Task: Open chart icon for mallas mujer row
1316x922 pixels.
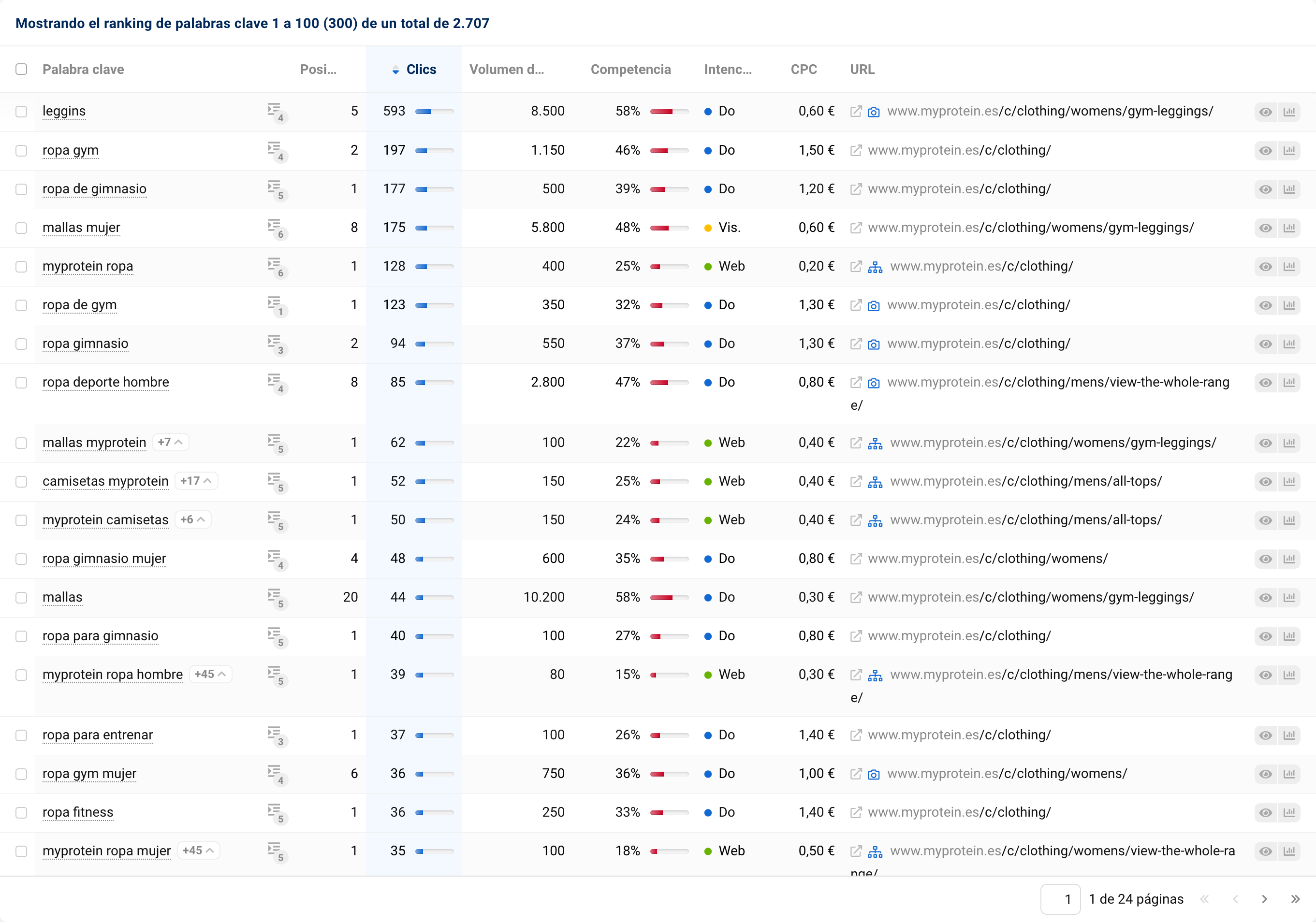Action: point(1289,228)
